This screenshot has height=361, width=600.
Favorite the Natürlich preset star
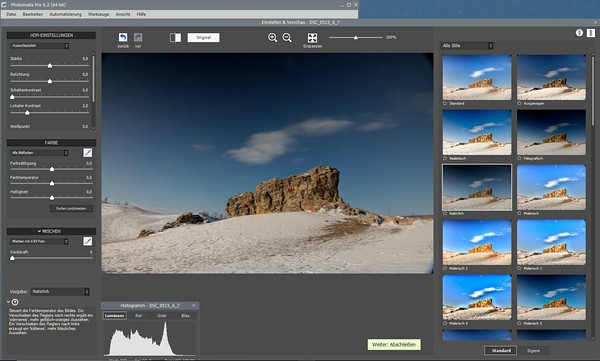click(x=445, y=213)
